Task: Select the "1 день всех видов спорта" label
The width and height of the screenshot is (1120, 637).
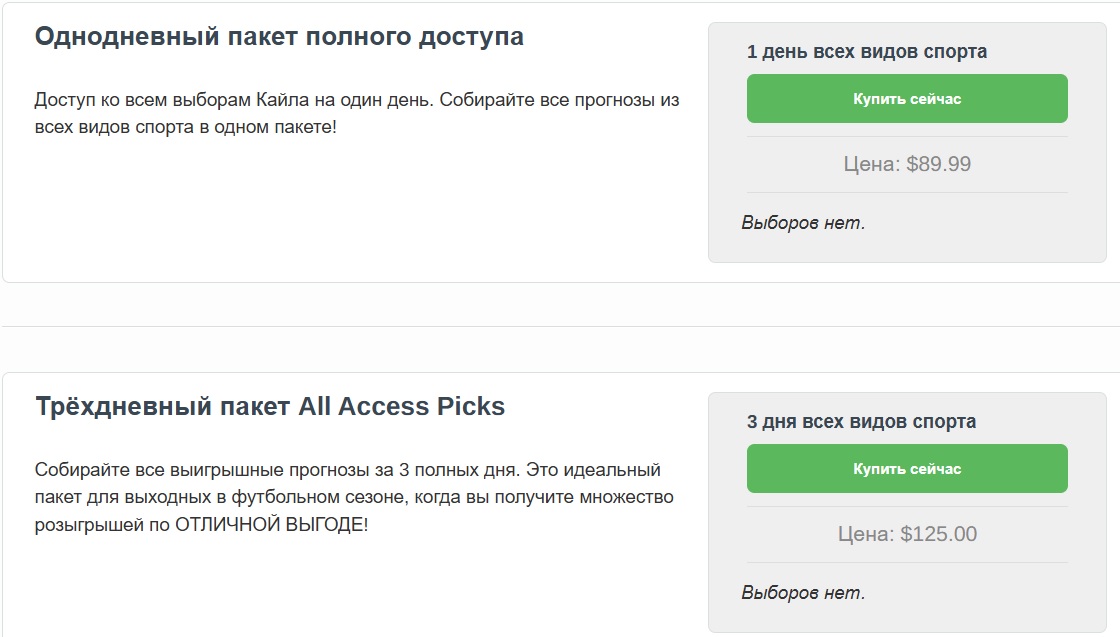Action: (866, 52)
